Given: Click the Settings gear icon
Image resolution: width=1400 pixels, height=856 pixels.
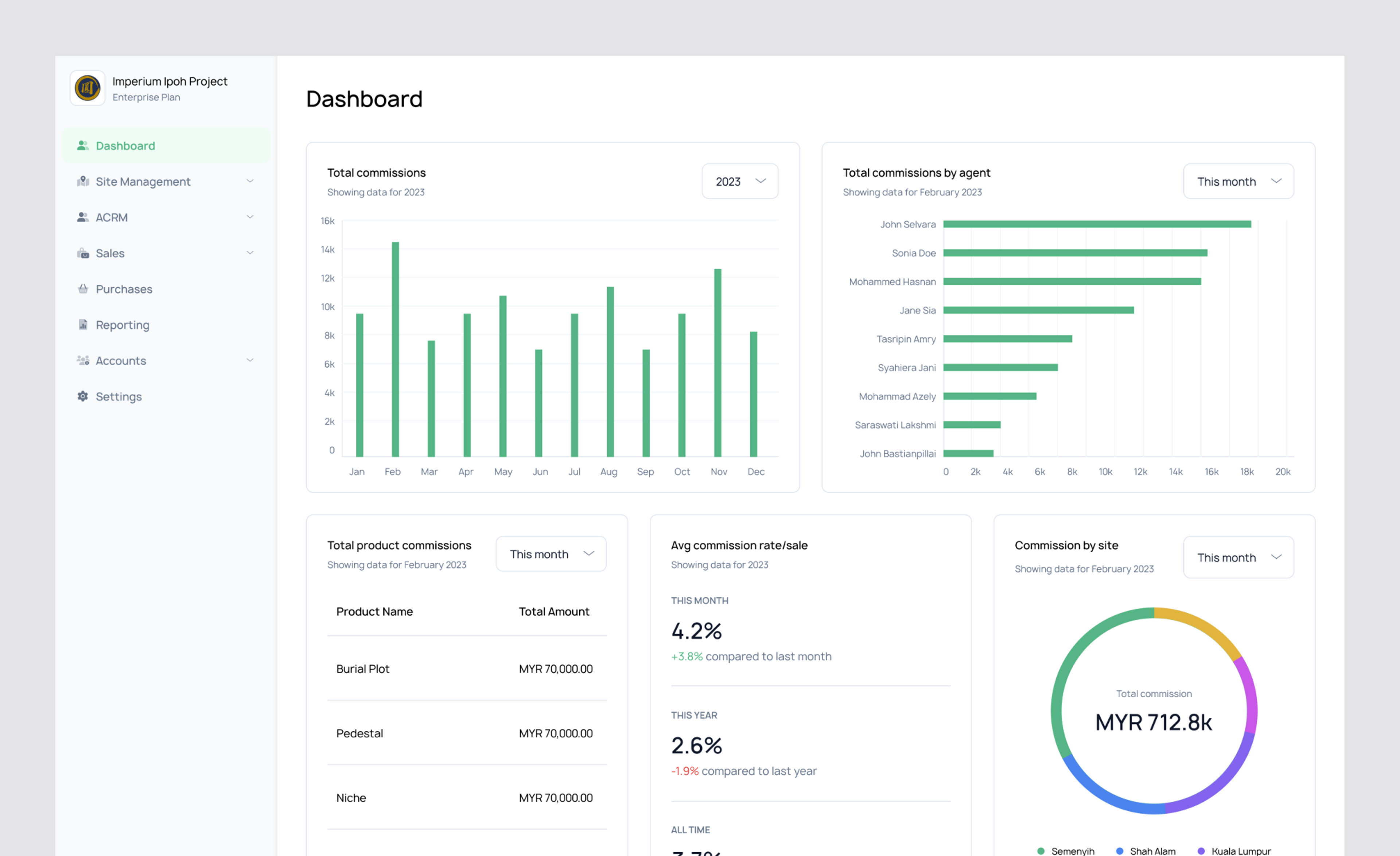Looking at the screenshot, I should tap(83, 396).
